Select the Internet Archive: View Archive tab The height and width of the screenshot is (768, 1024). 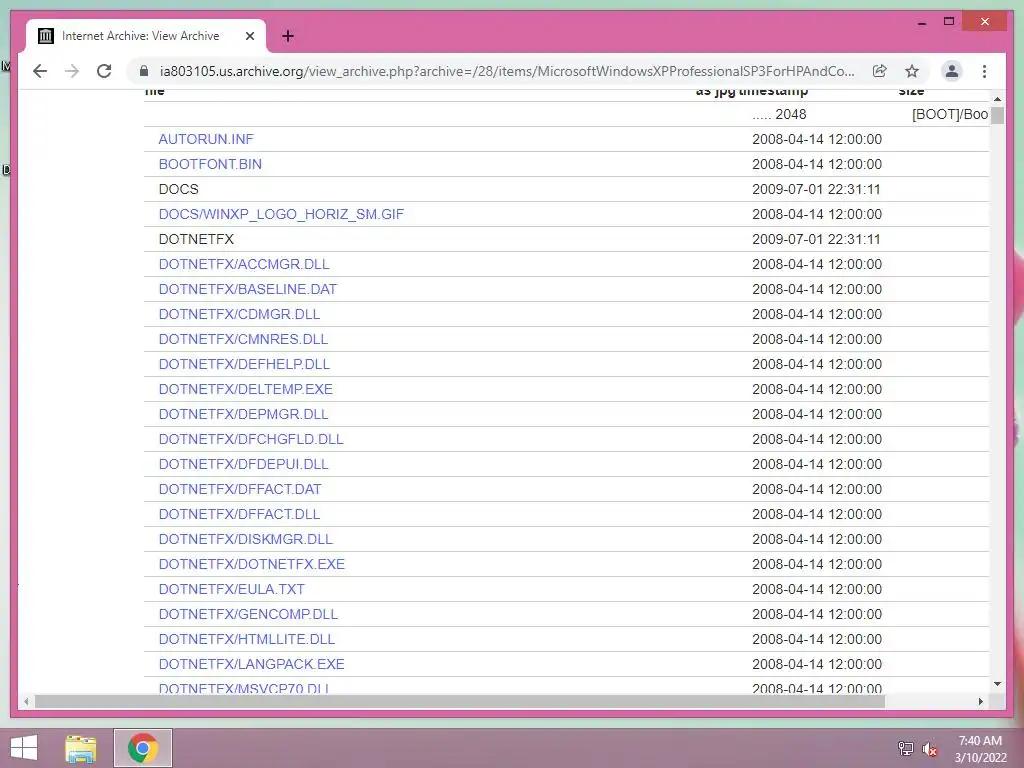(x=146, y=36)
